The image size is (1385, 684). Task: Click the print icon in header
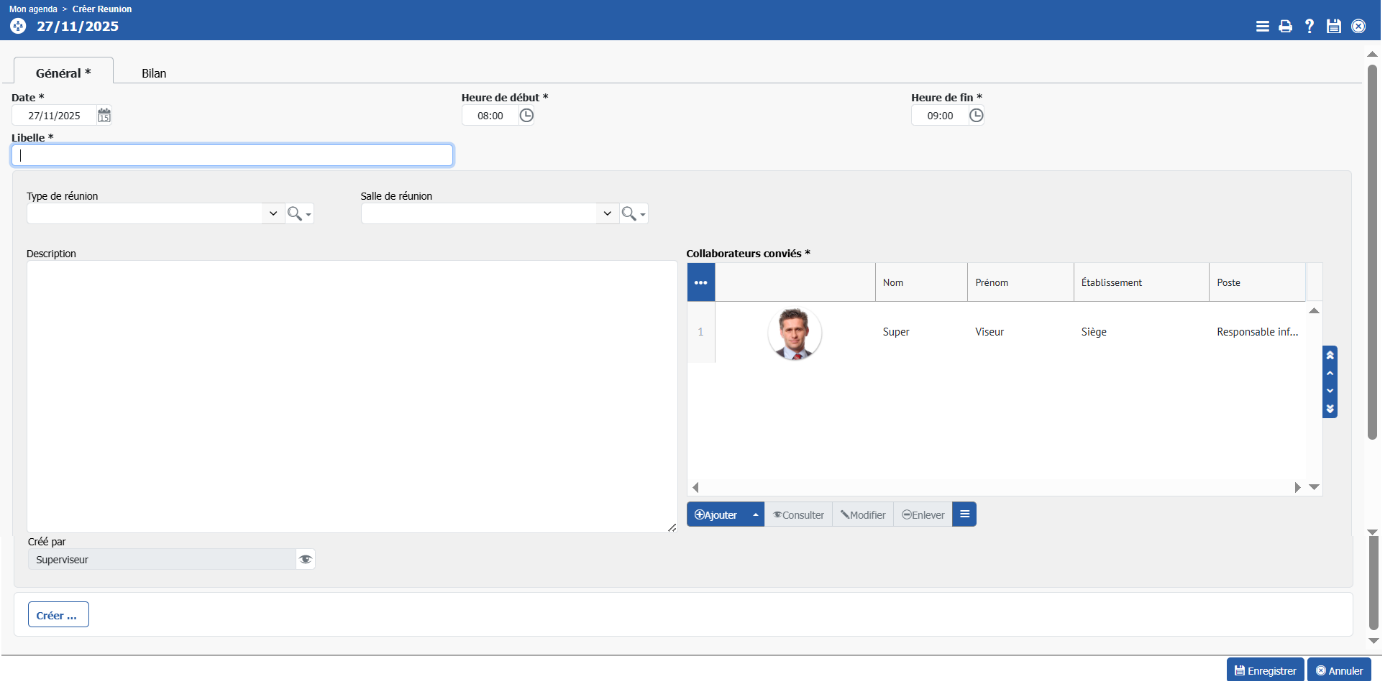point(1286,27)
